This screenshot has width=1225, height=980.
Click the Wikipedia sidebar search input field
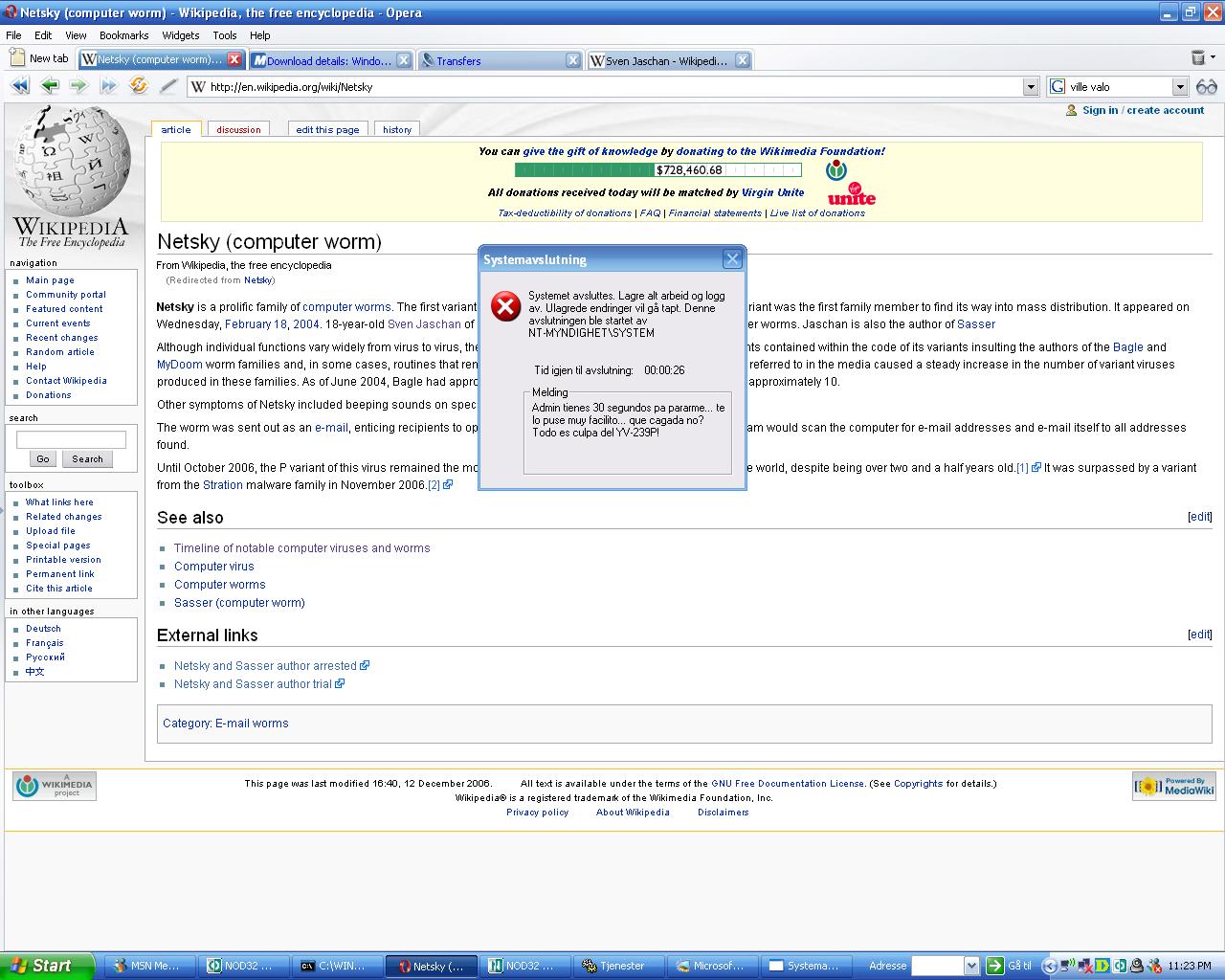coord(71,439)
